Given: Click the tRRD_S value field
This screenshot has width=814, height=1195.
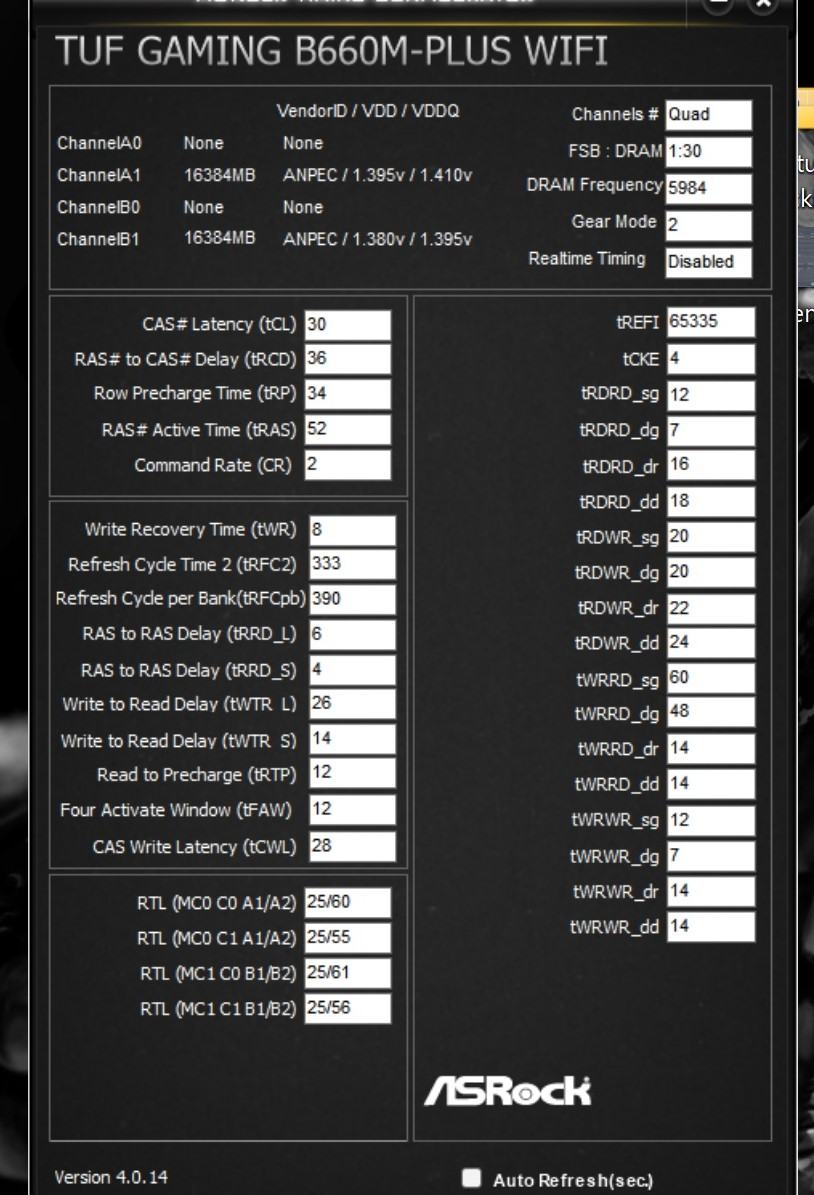Looking at the screenshot, I should [352, 671].
